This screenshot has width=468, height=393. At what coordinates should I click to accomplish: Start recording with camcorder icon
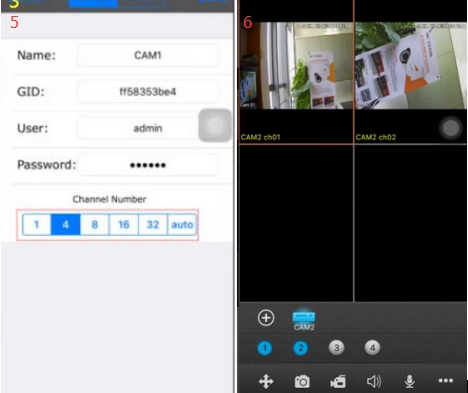click(338, 381)
